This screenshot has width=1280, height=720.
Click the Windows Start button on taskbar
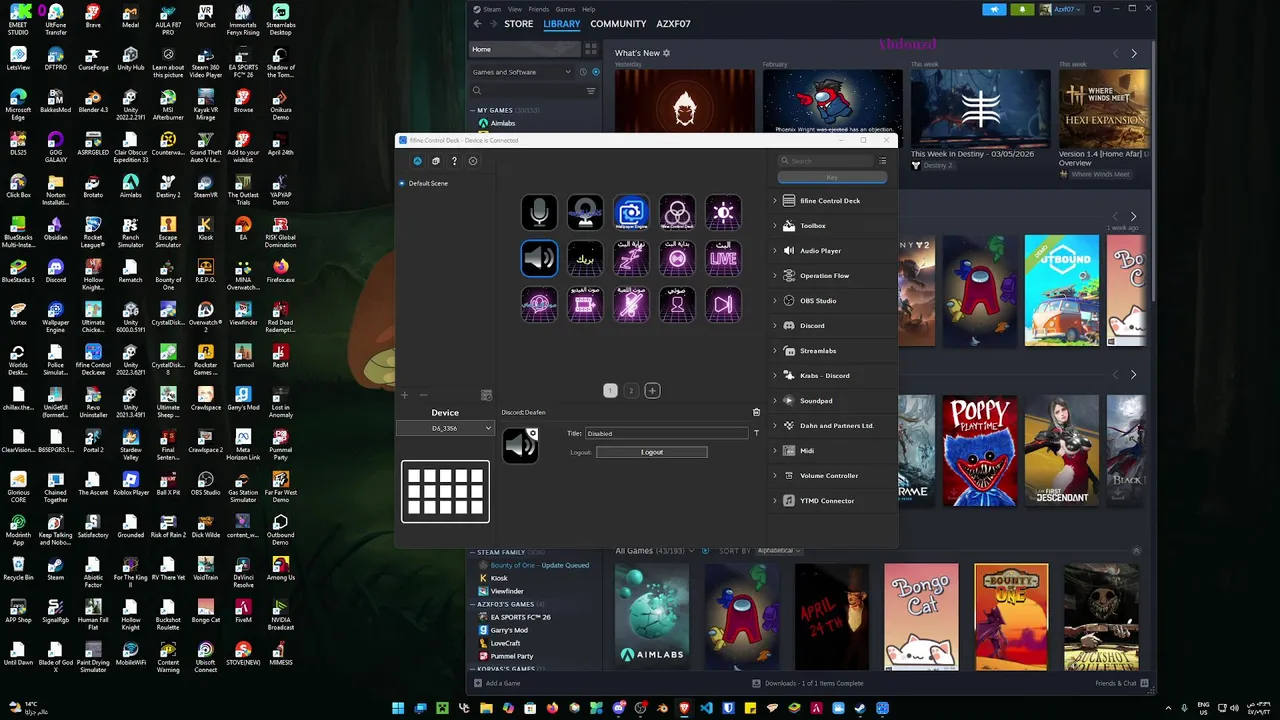tap(398, 708)
